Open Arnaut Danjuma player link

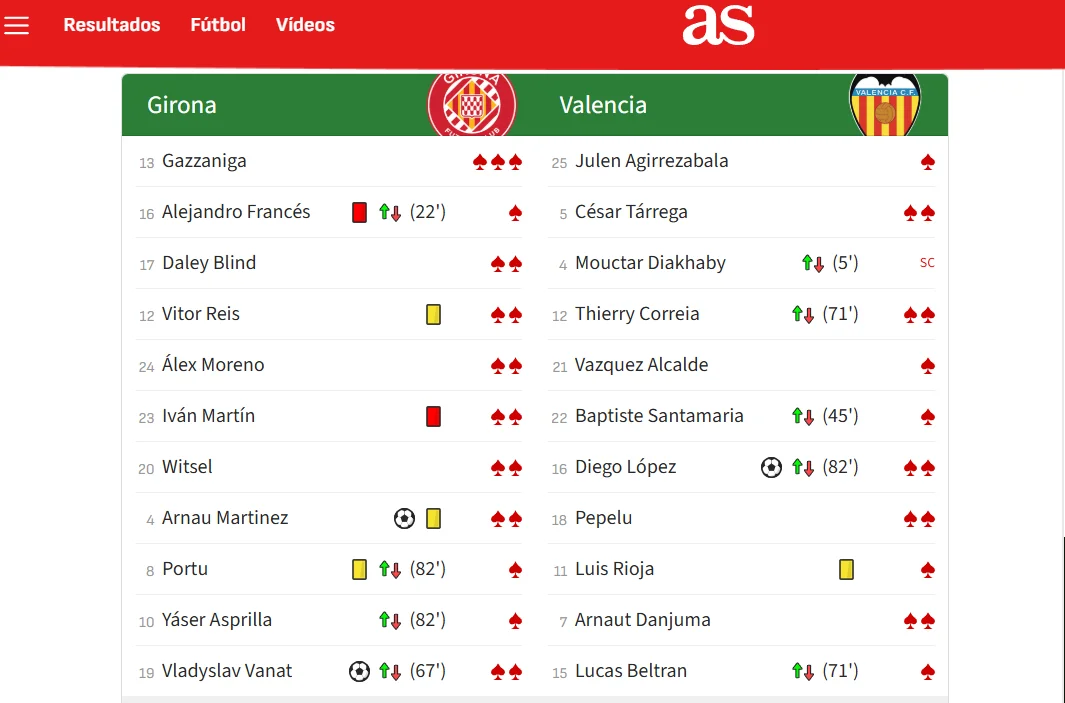click(642, 620)
